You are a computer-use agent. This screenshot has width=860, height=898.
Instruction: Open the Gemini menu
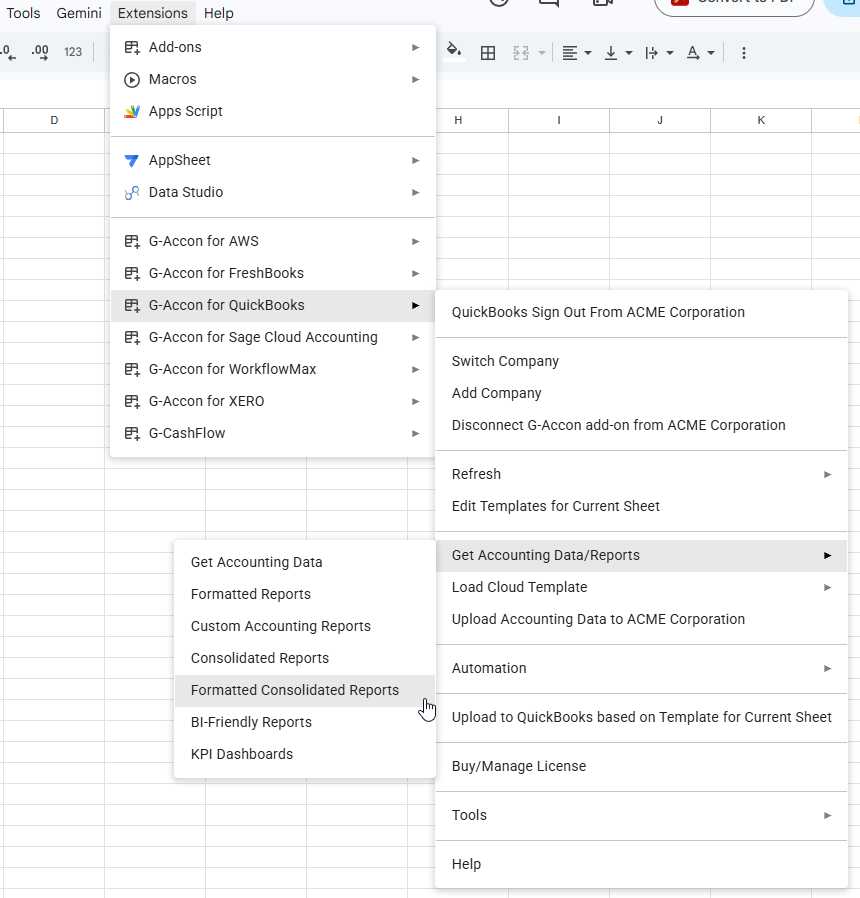79,13
